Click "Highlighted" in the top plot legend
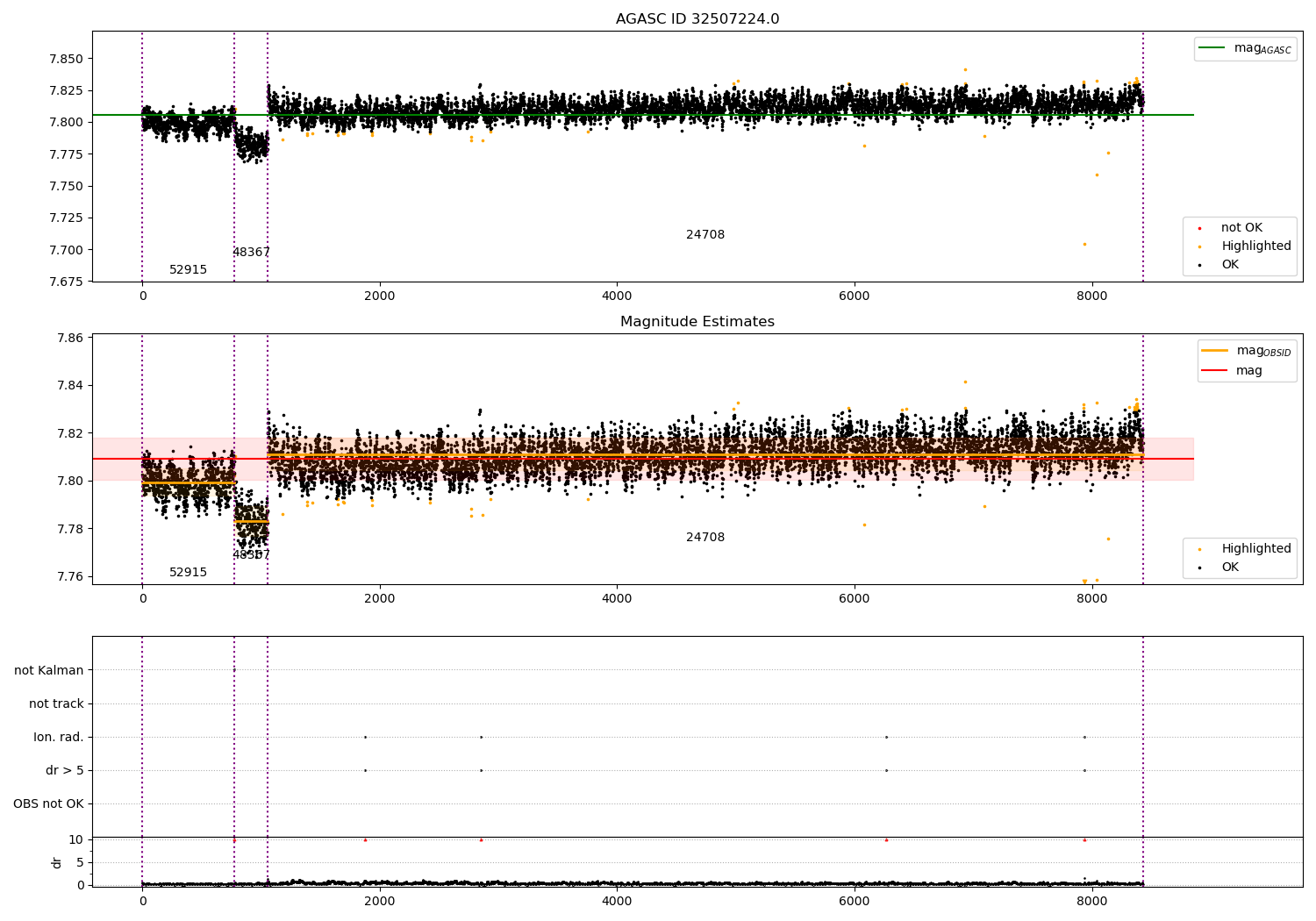 coord(1256,246)
